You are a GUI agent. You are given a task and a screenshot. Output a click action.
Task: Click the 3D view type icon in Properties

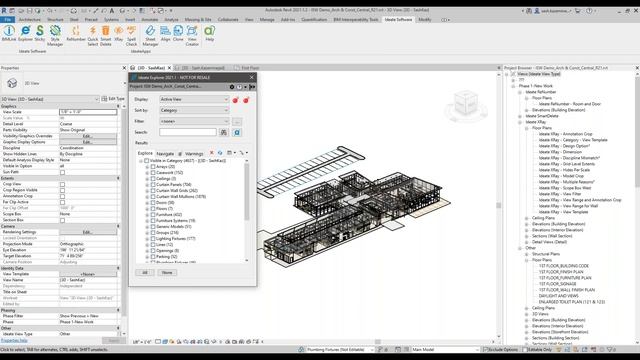pyautogui.click(x=12, y=83)
